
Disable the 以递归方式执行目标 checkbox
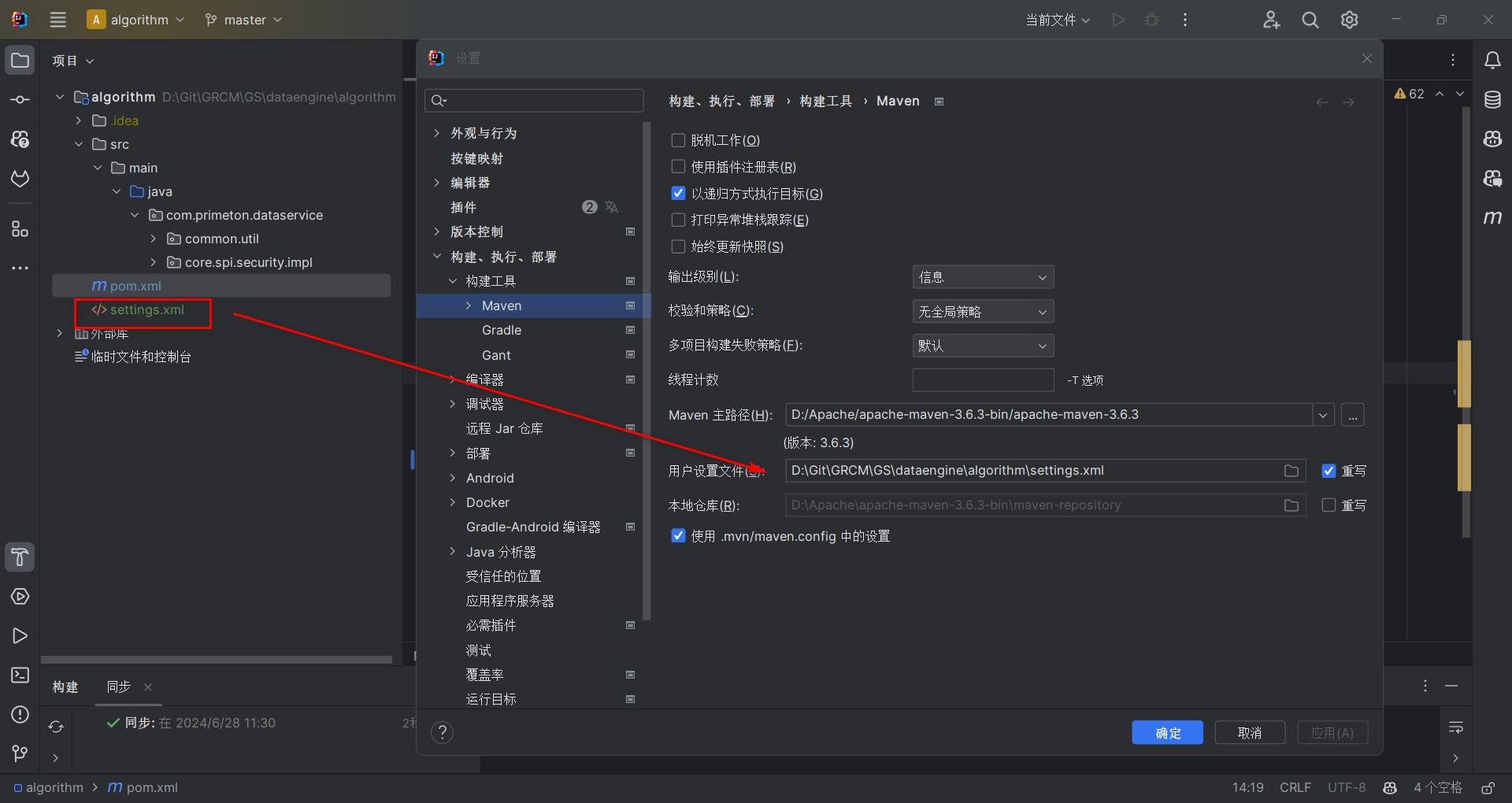coord(678,193)
